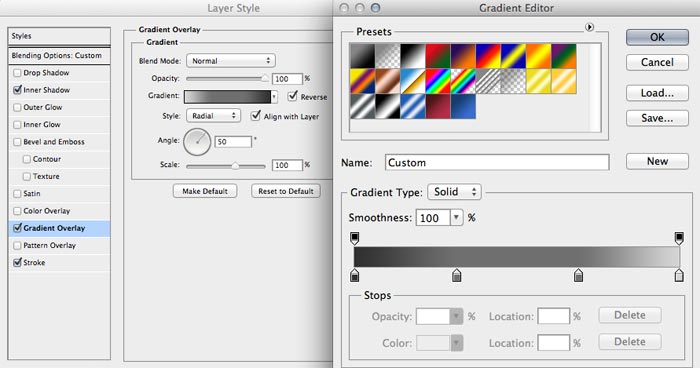Pick the copper gradient preset
The image size is (700, 368).
pos(388,81)
